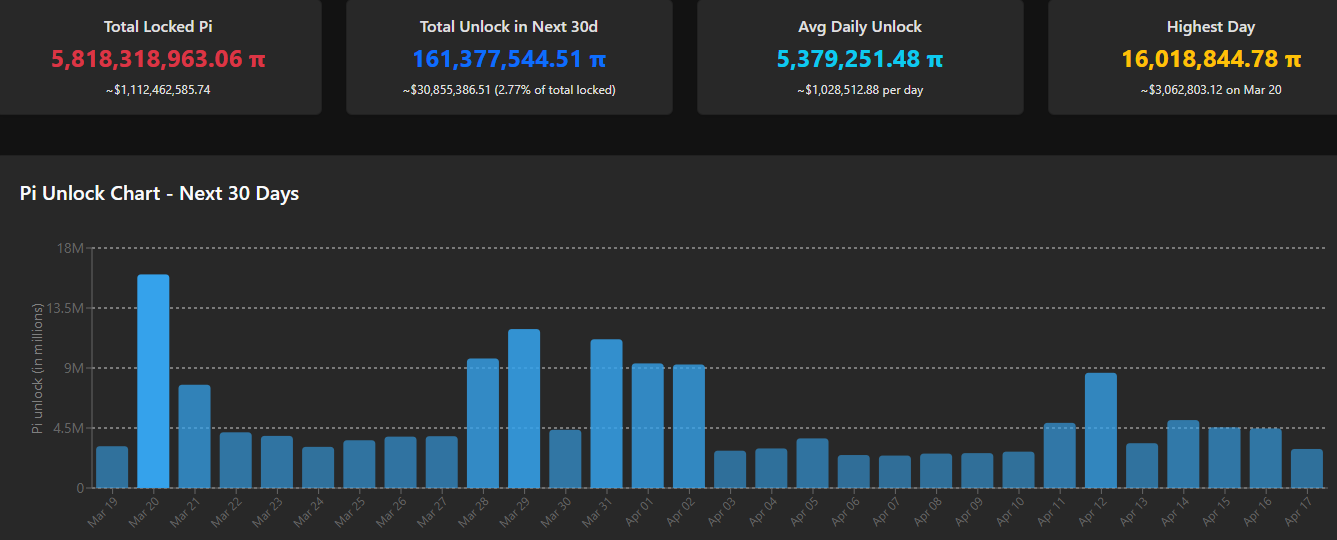
Task: Click the Mar 19 bar
Action: pyautogui.click(x=112, y=467)
